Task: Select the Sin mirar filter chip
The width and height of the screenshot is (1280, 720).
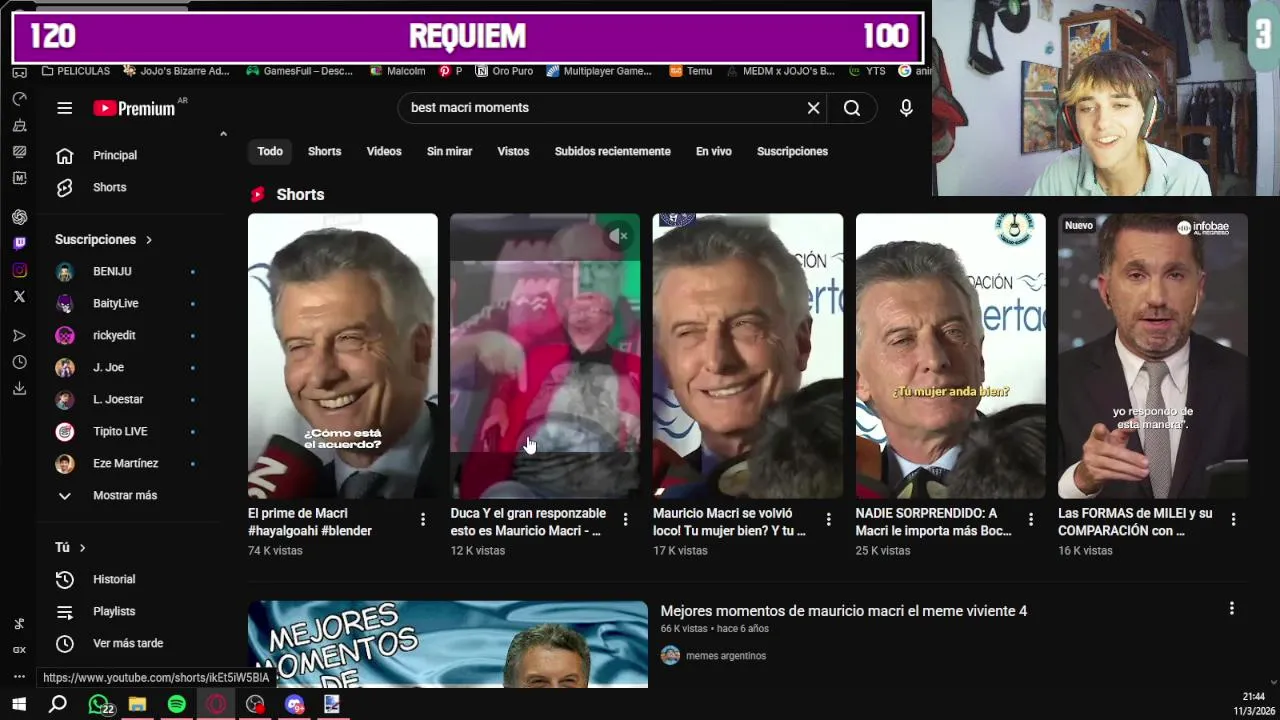Action: click(x=449, y=151)
